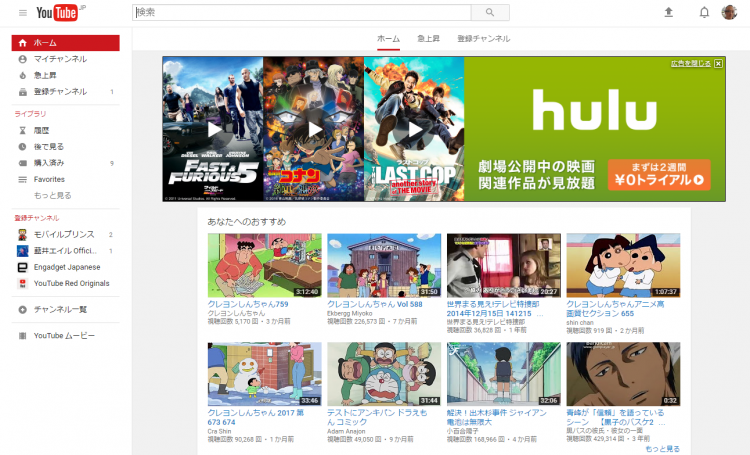750x455 pixels.
Task: Click the YouTube Red Originals logo
Action: tap(22, 283)
